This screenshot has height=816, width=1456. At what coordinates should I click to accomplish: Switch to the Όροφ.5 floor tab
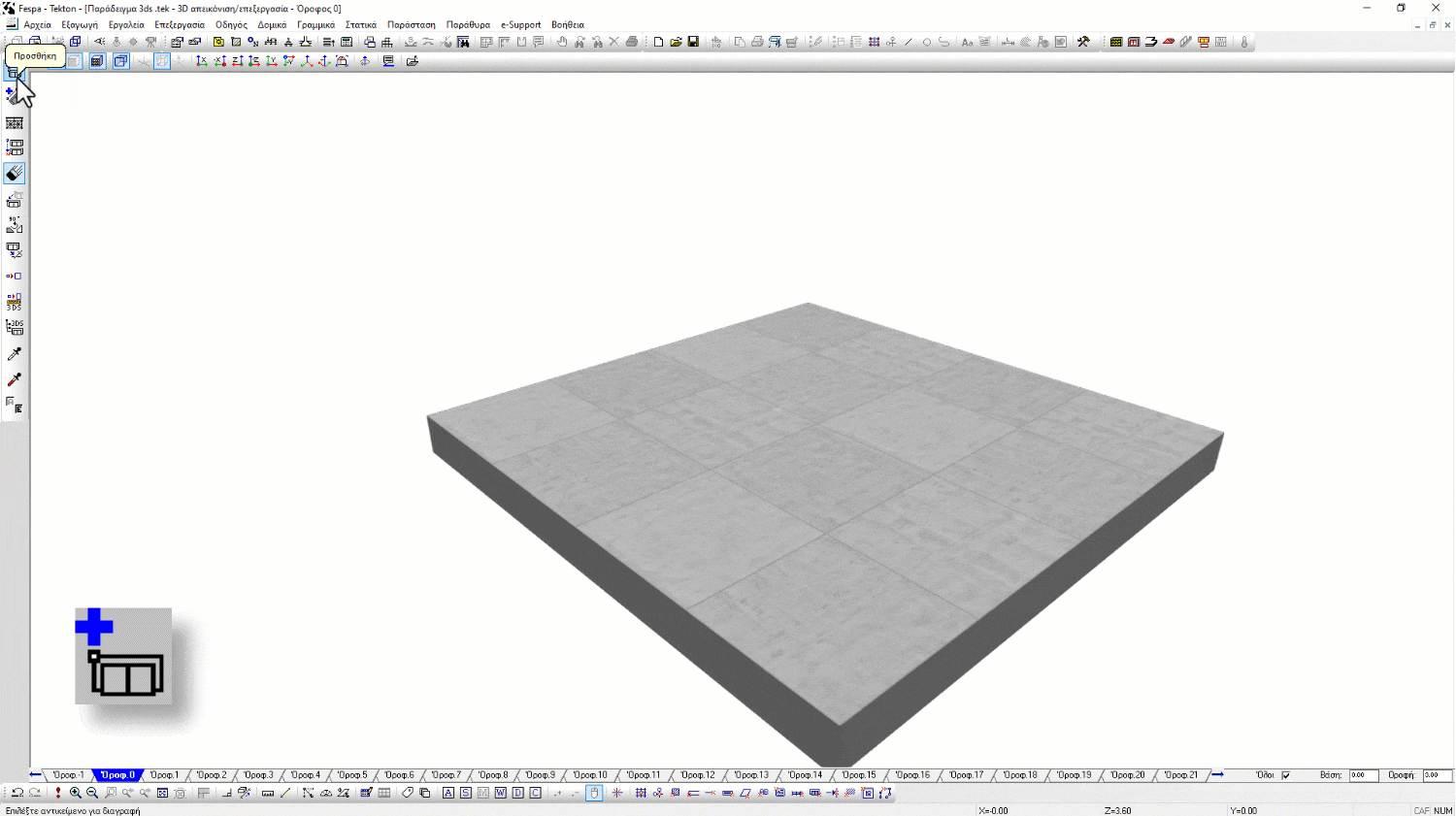[352, 775]
